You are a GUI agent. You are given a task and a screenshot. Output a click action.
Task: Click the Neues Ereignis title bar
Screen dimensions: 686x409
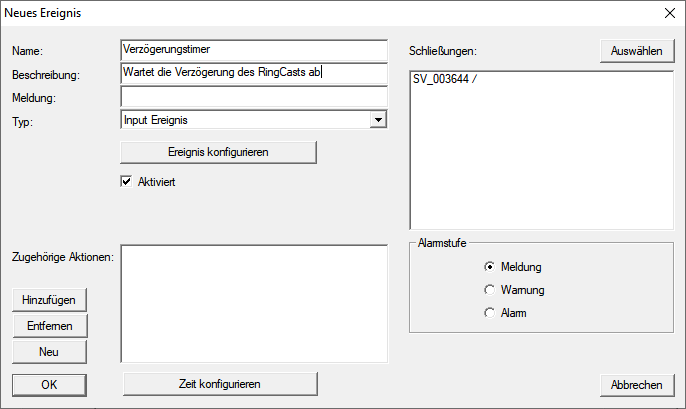pos(300,14)
